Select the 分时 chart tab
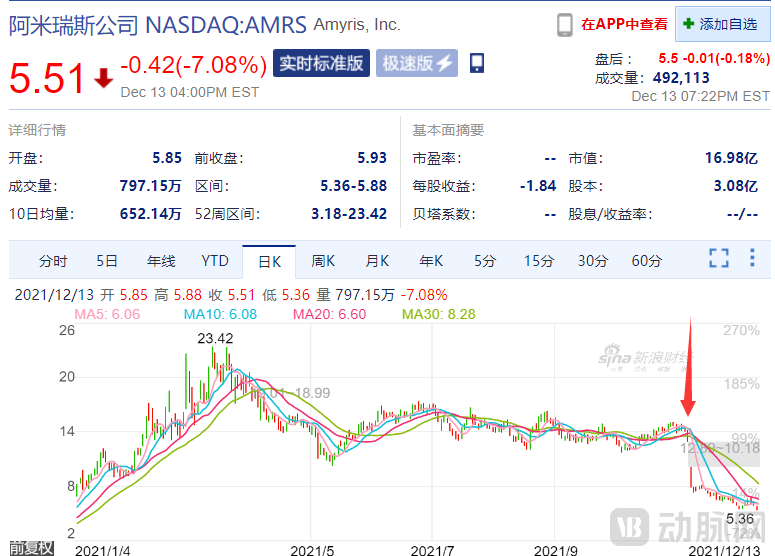775x556 pixels. [x=53, y=261]
